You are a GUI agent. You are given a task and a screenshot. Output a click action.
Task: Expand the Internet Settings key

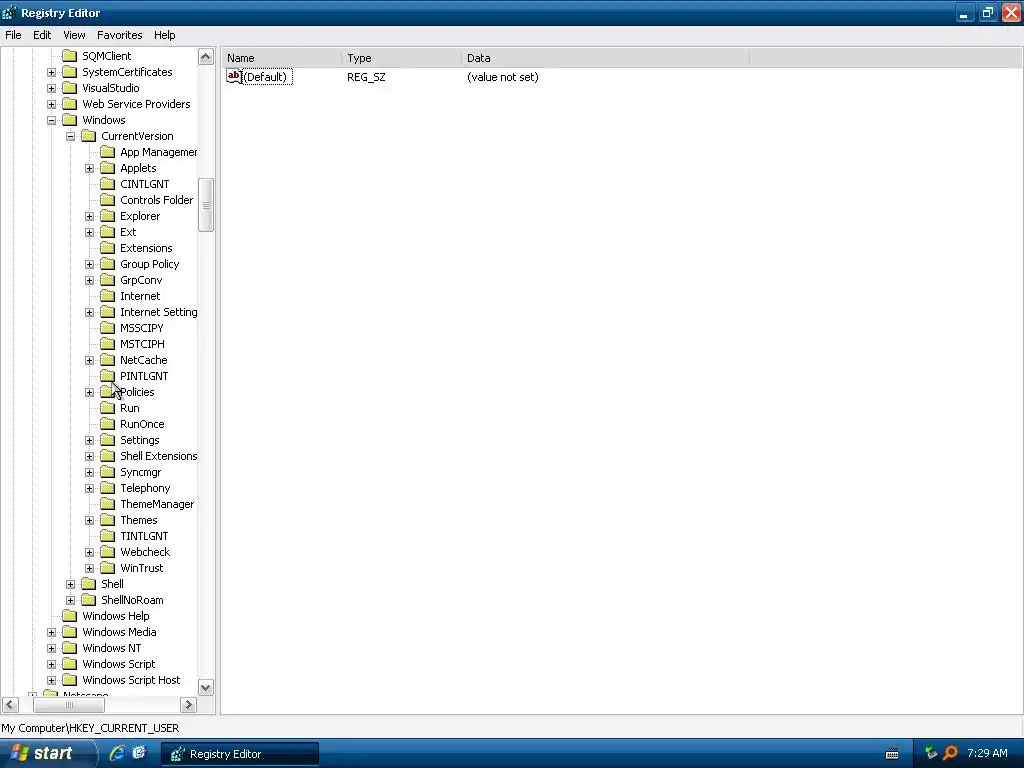[89, 312]
